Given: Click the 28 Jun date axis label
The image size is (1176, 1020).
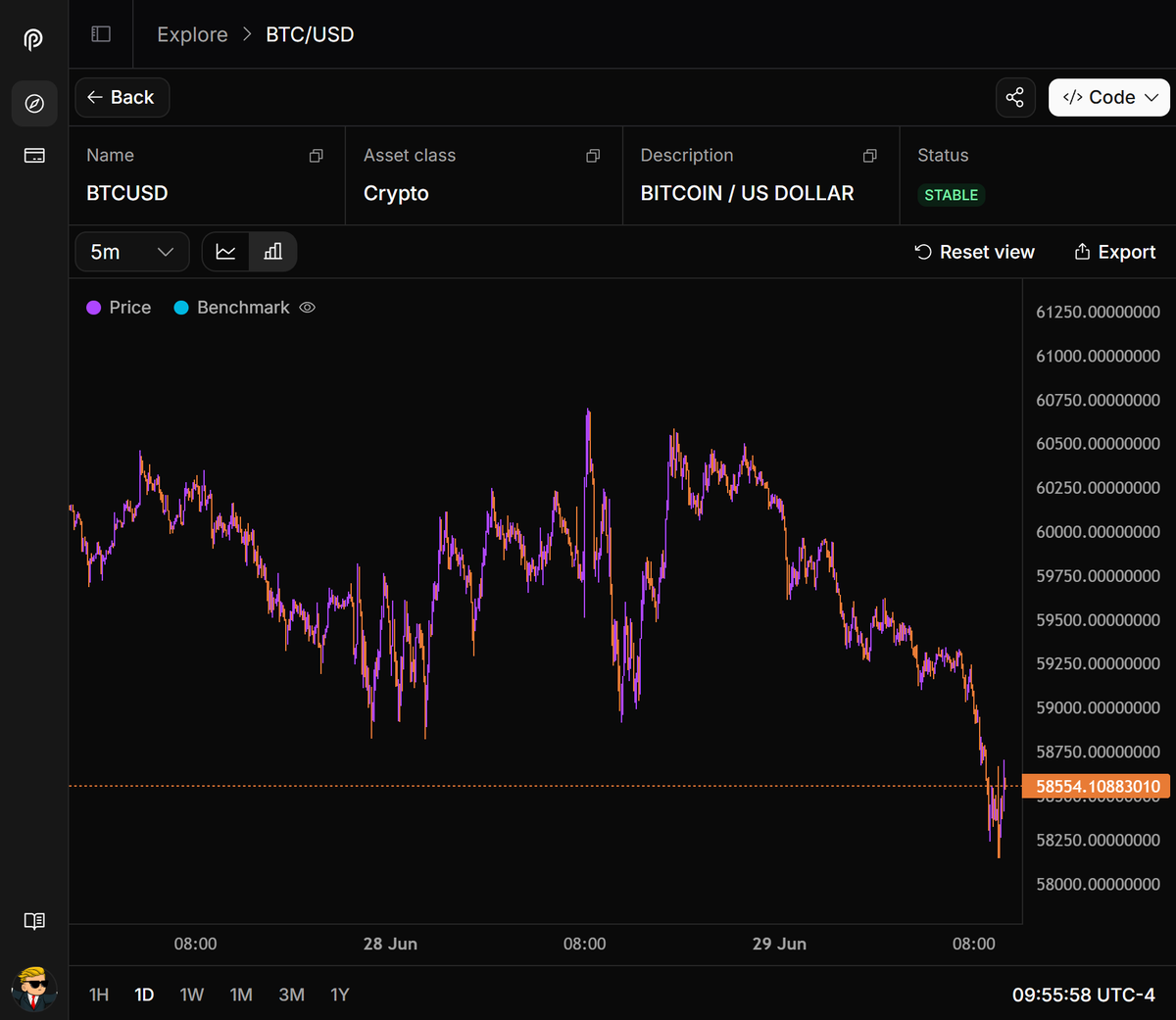Looking at the screenshot, I should click(x=390, y=944).
